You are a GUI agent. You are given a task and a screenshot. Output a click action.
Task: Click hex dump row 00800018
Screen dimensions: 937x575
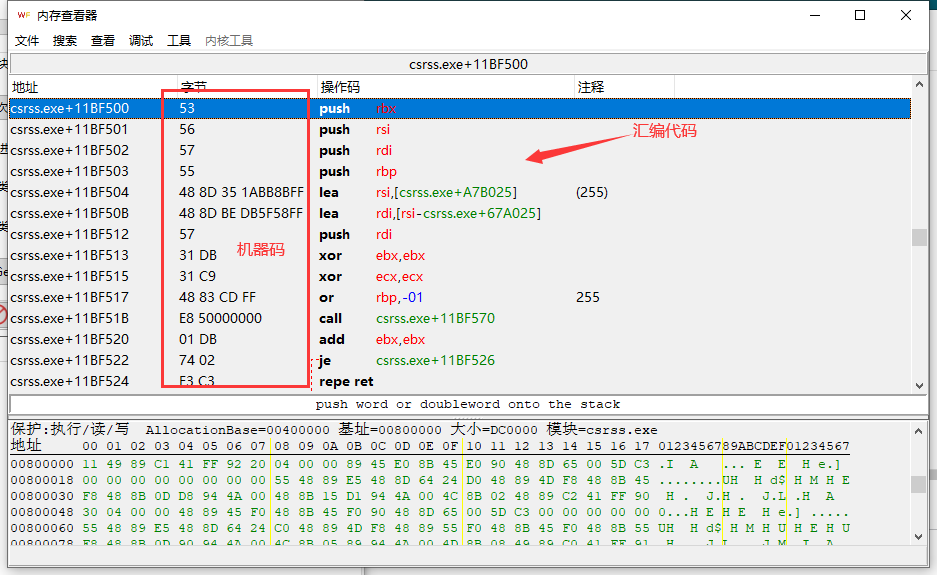point(430,481)
